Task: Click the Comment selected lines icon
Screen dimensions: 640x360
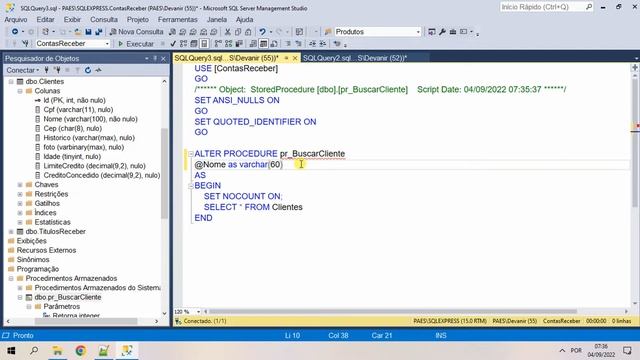Action: (x=288, y=44)
